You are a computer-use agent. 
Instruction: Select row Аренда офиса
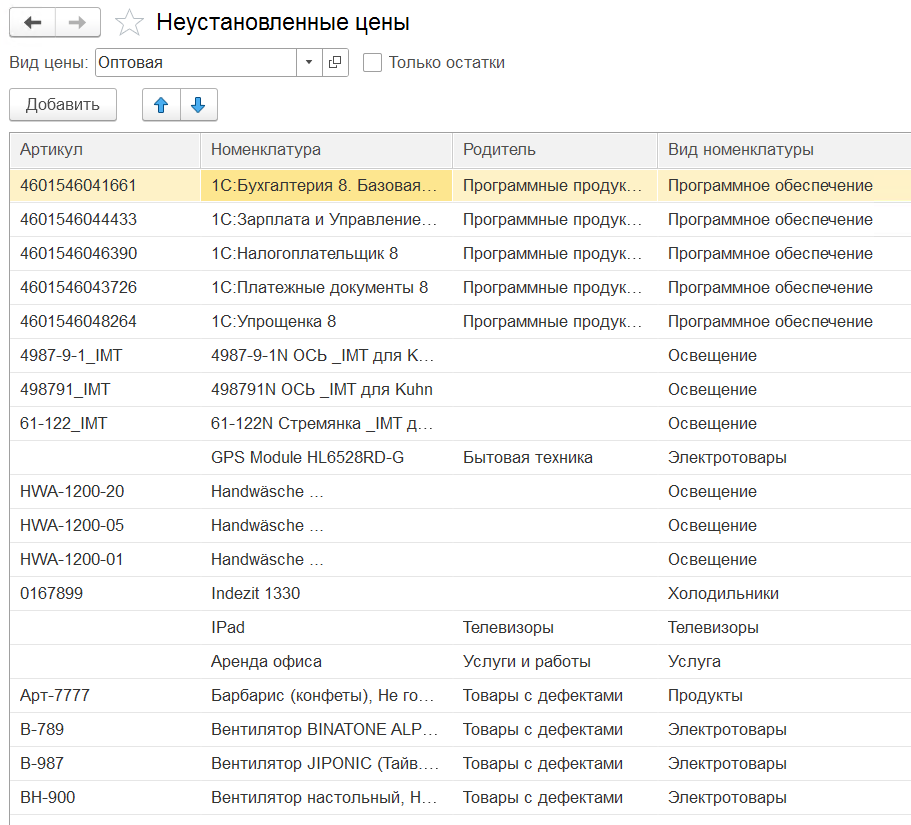(326, 661)
